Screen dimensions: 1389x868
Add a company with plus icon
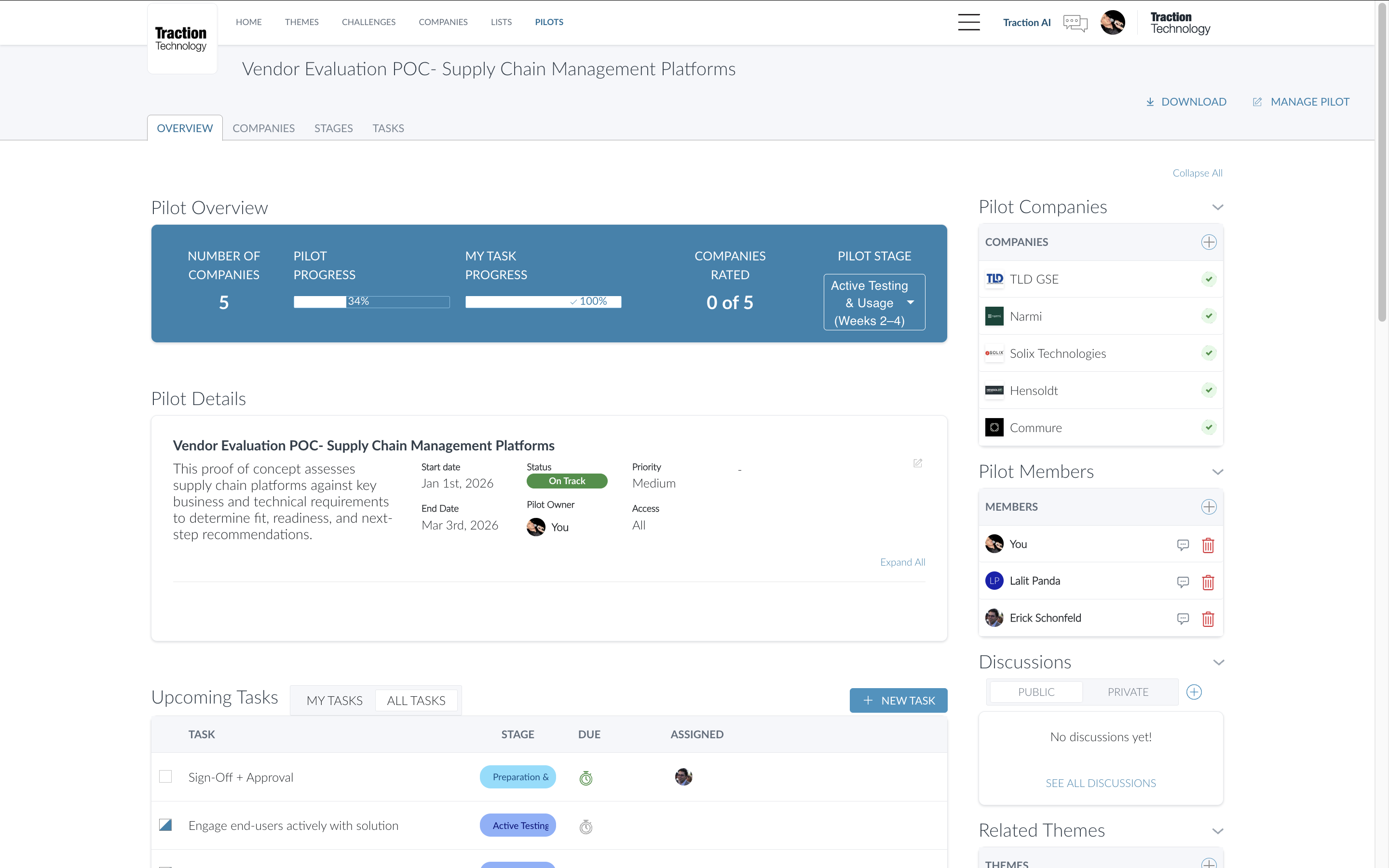click(1208, 242)
